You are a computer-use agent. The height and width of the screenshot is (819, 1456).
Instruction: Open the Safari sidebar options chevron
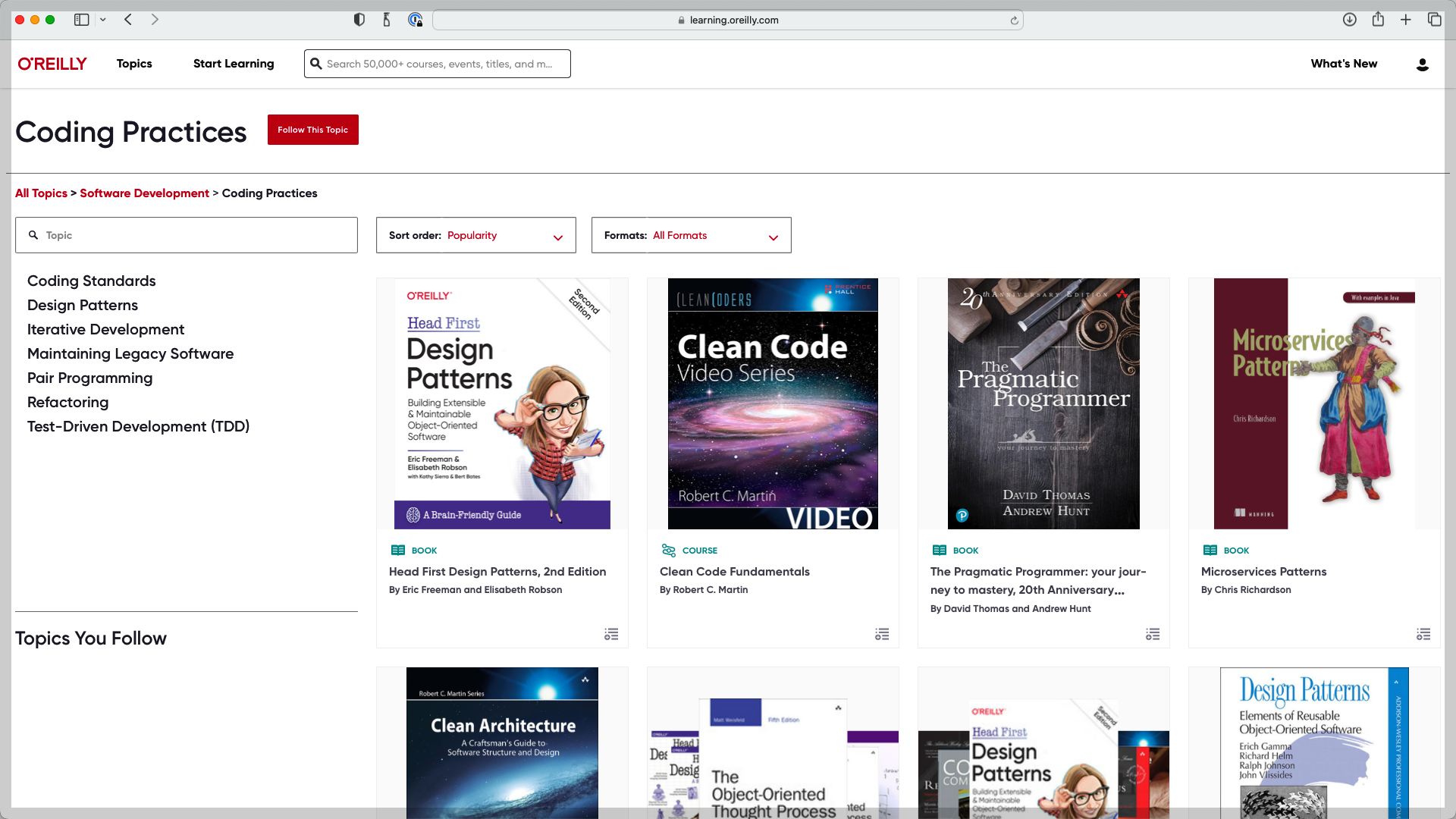pos(102,20)
